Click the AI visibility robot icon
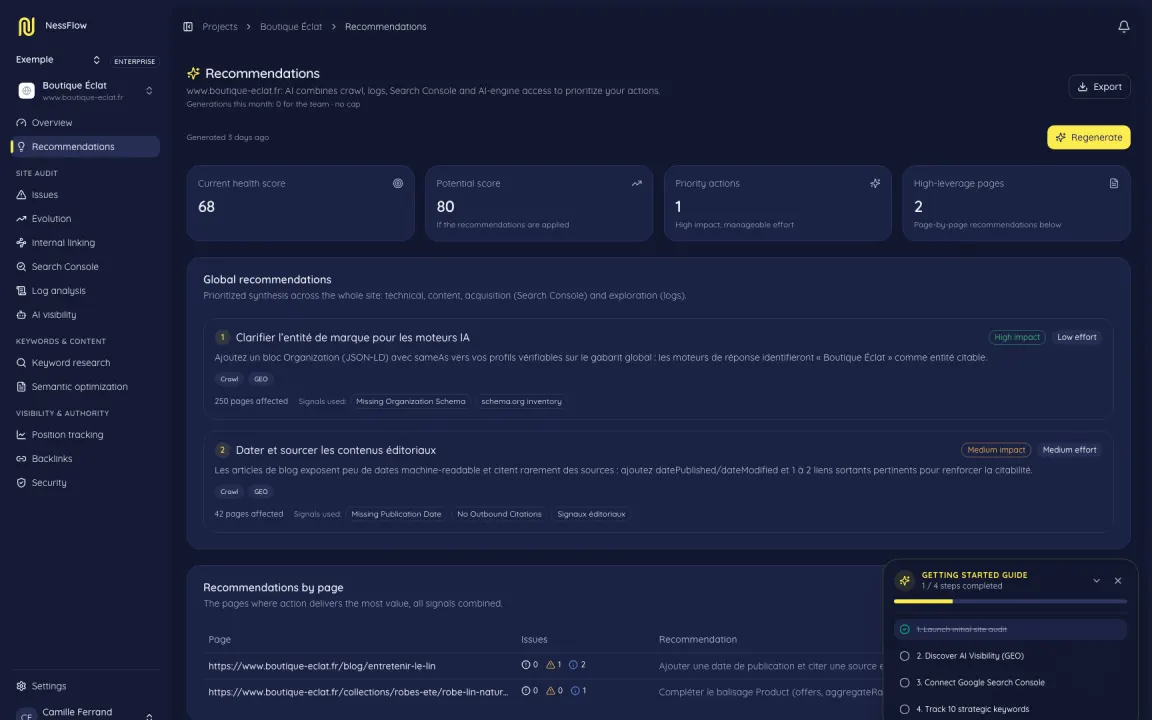1152x720 pixels. tap(21, 314)
